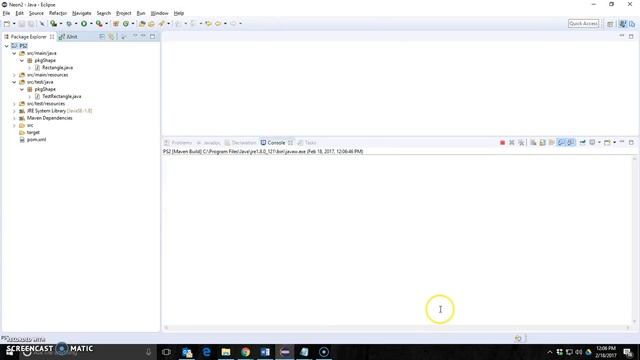Click the Back navigation arrow icon
The width and height of the screenshot is (640, 360).
pyautogui.click(x=218, y=24)
